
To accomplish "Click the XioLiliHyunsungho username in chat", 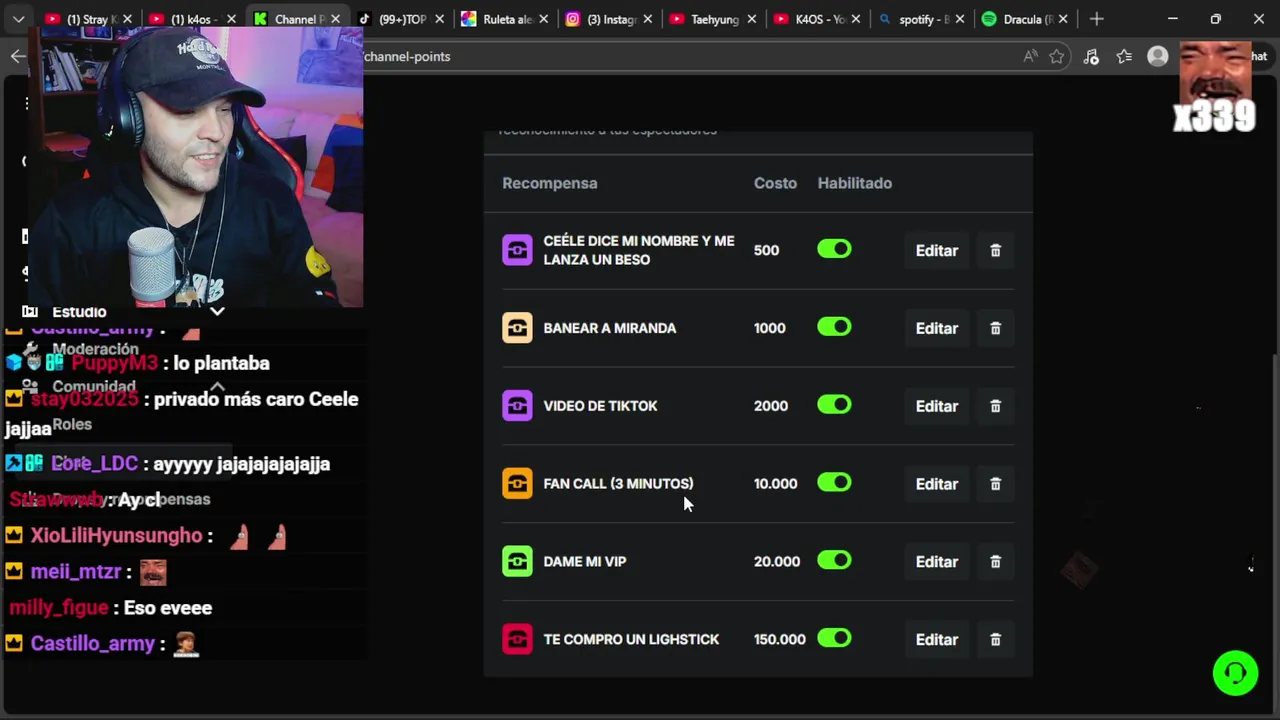I will (x=116, y=536).
